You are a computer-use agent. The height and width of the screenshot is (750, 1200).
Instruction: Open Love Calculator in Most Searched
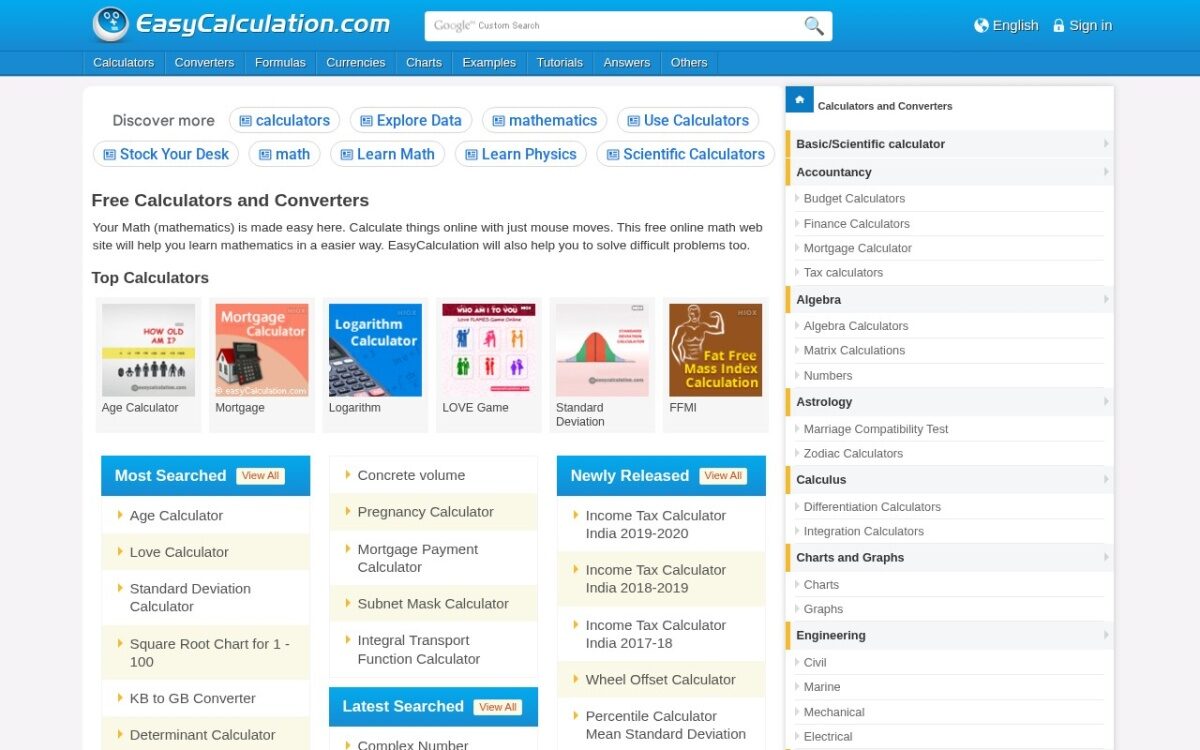tap(179, 552)
